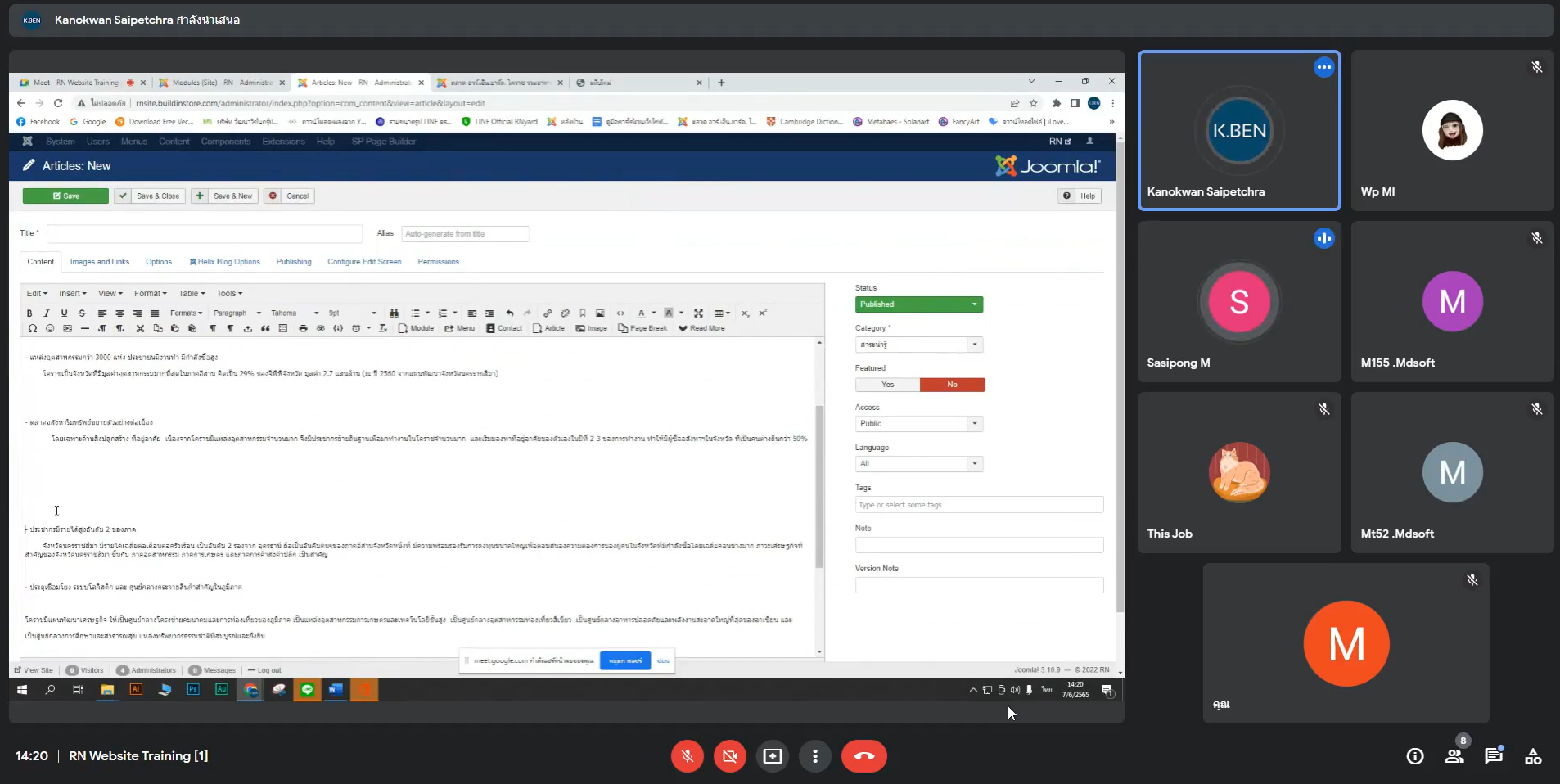Set Featured to Yes
The height and width of the screenshot is (784, 1560).
tap(887, 385)
